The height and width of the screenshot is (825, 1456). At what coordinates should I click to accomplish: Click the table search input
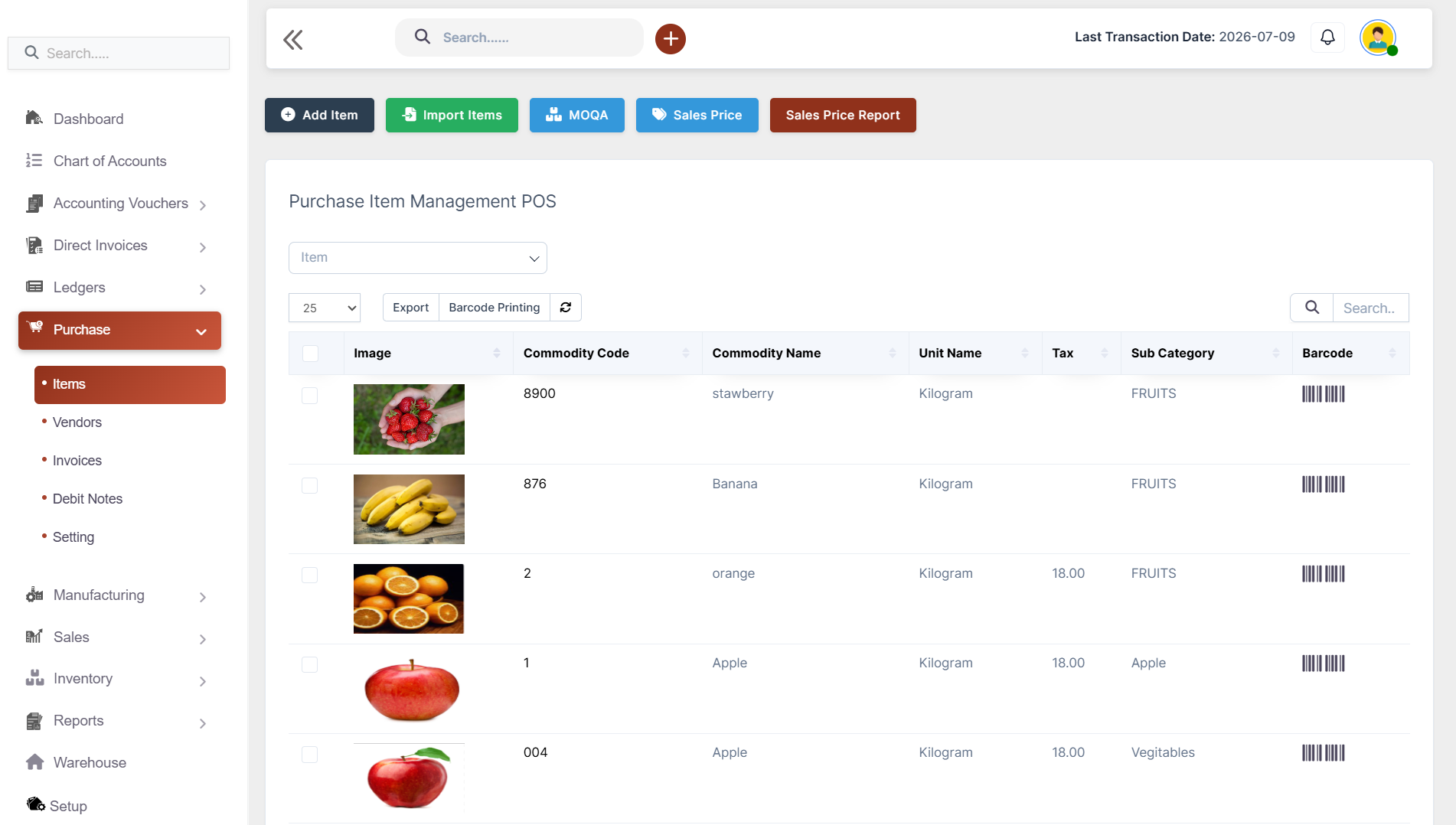coord(1370,308)
